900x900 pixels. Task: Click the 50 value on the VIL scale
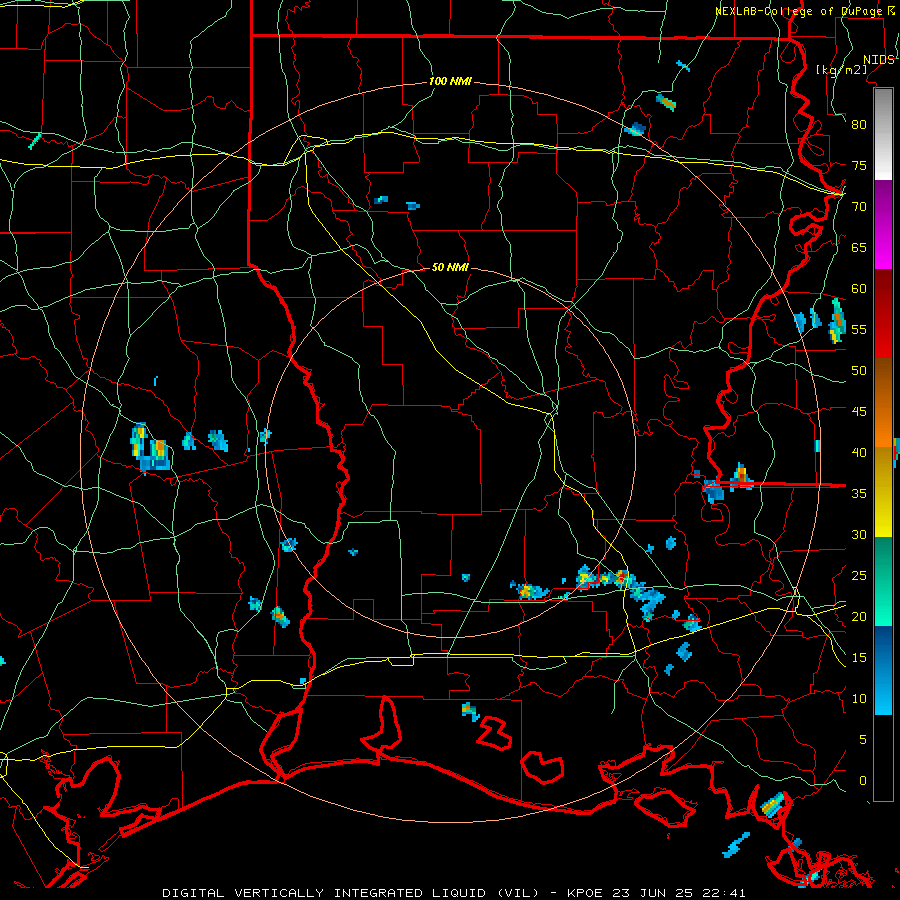click(x=859, y=371)
